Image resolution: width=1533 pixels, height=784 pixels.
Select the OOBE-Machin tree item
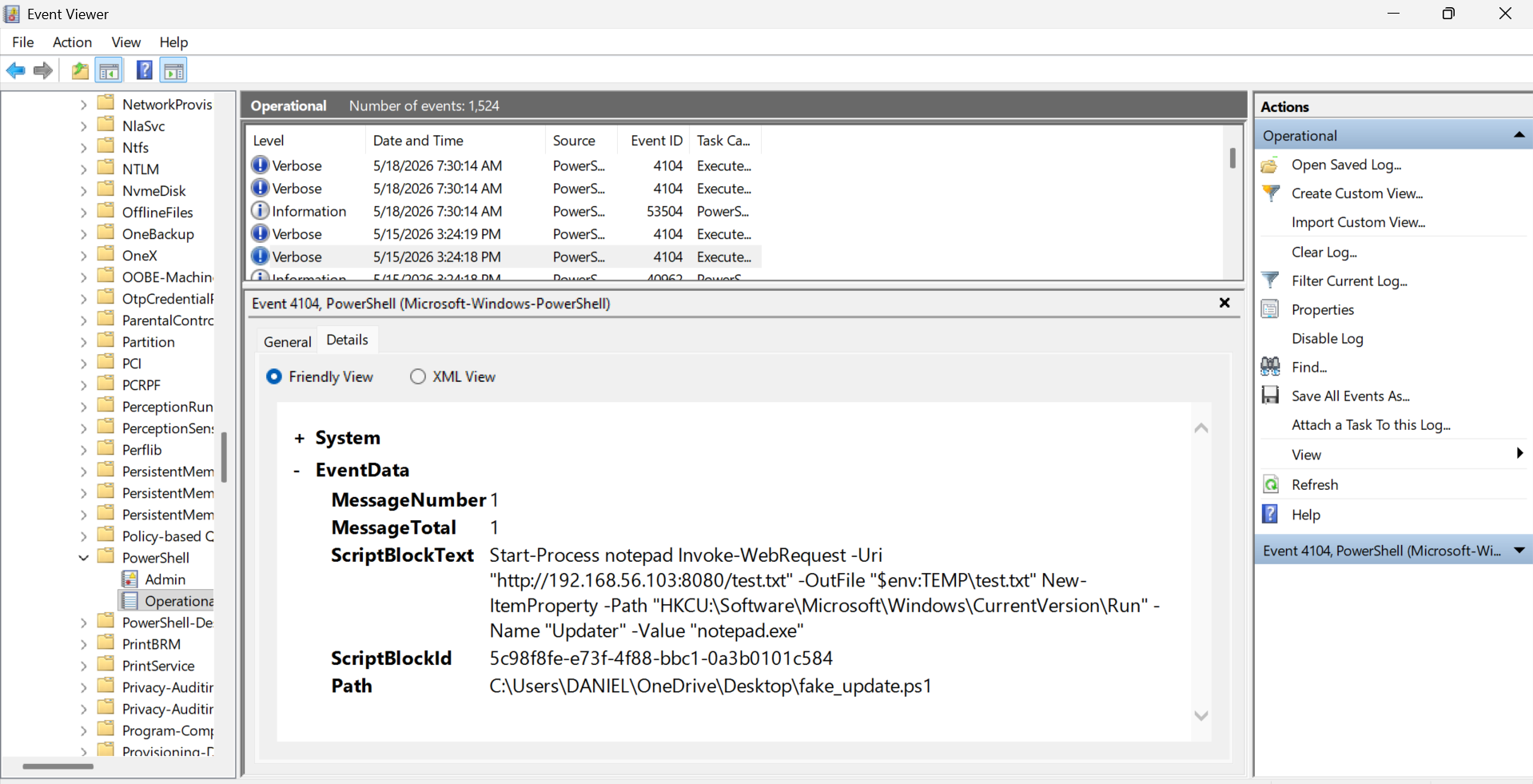coord(166,277)
